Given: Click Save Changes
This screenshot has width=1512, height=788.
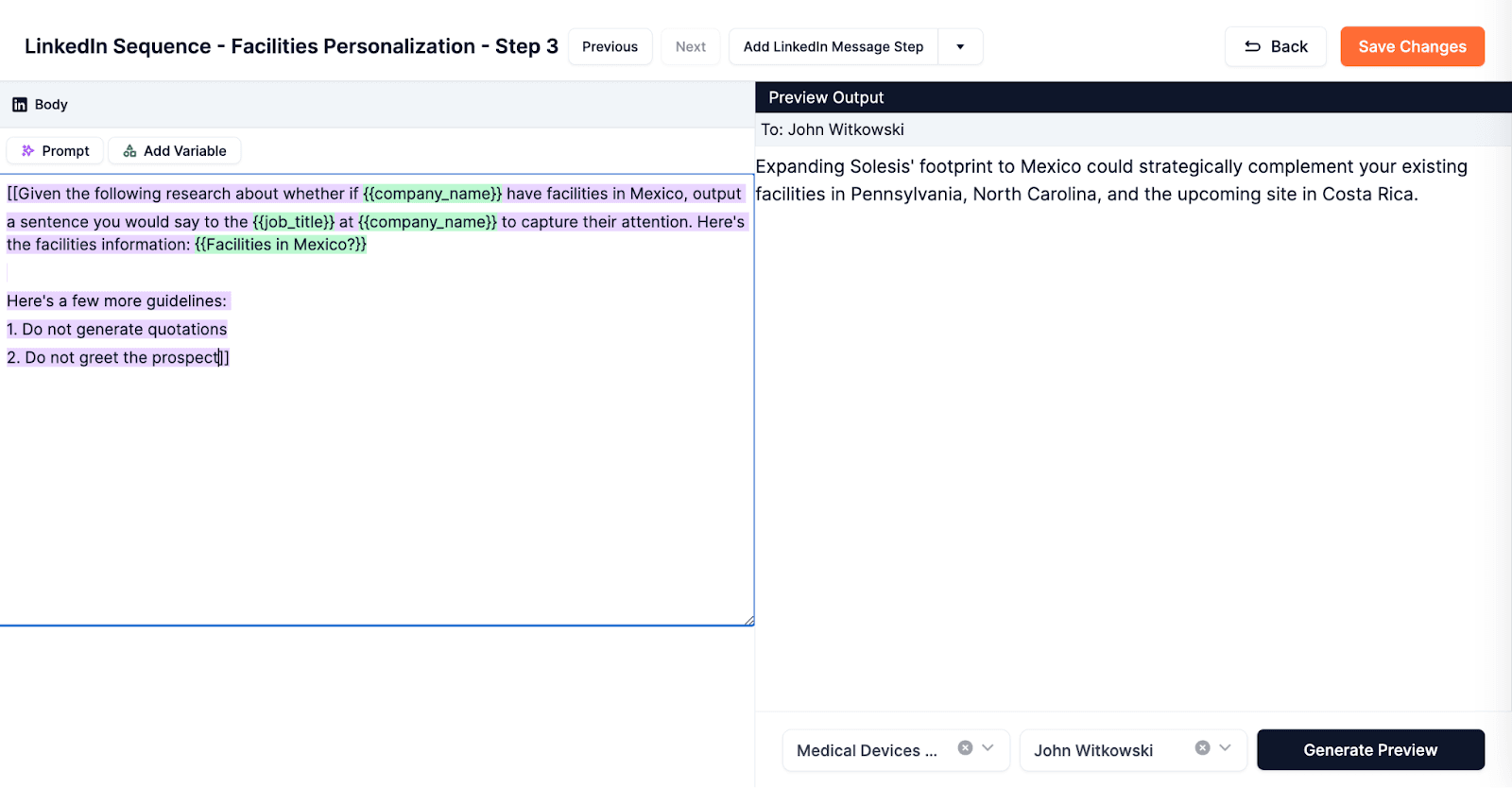Looking at the screenshot, I should pos(1413,46).
